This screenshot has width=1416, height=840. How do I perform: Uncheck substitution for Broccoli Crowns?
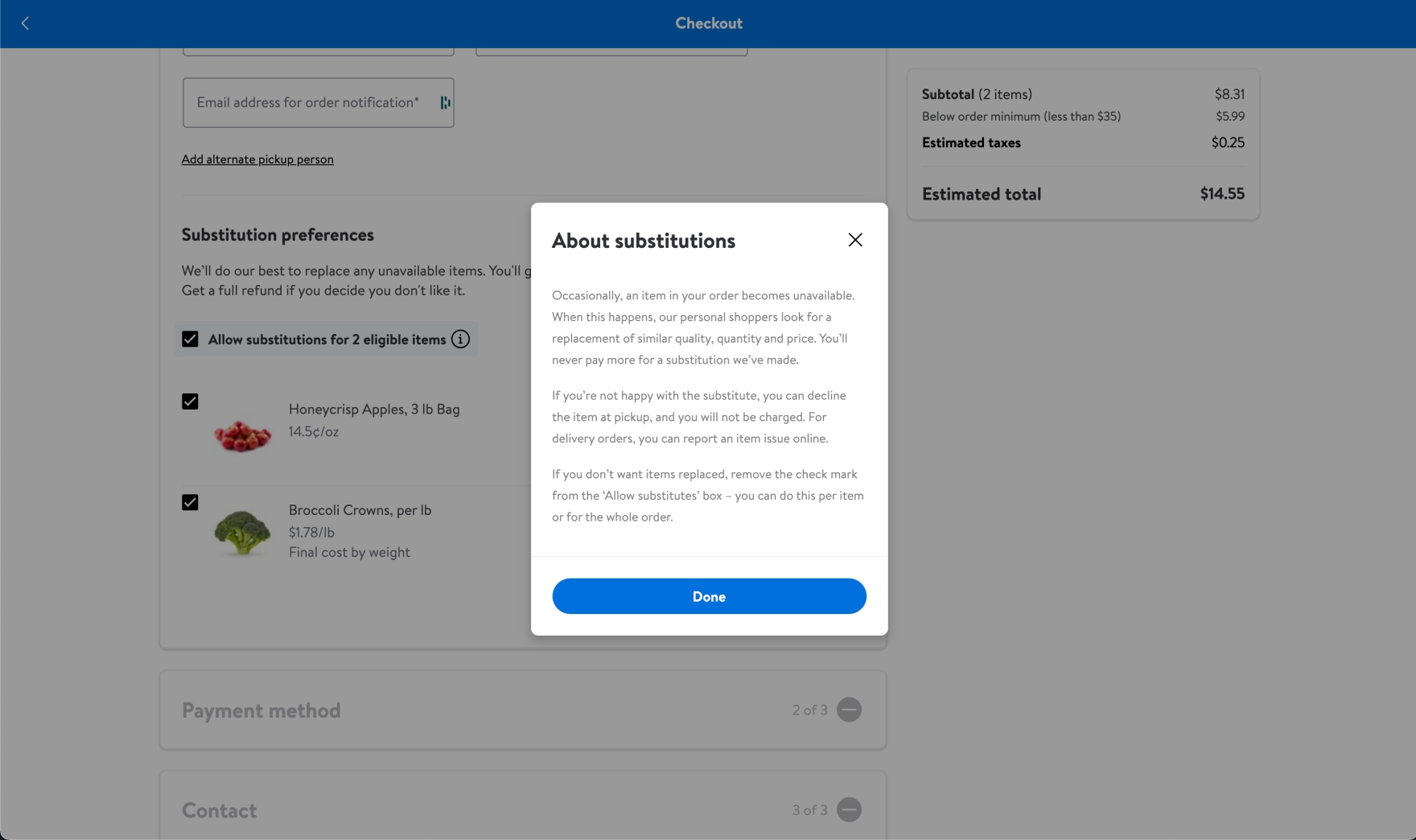click(x=190, y=503)
